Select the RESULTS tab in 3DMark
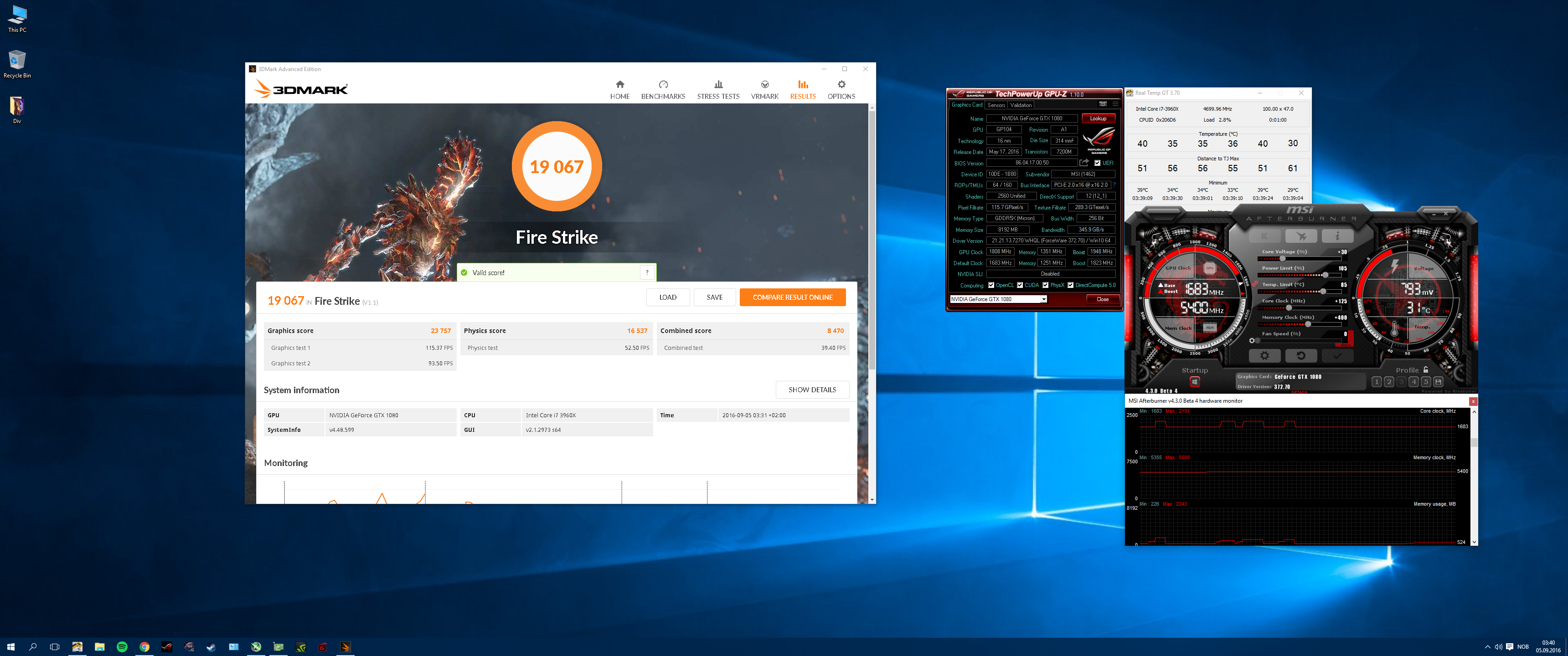The width and height of the screenshot is (1568, 656). pos(803,89)
